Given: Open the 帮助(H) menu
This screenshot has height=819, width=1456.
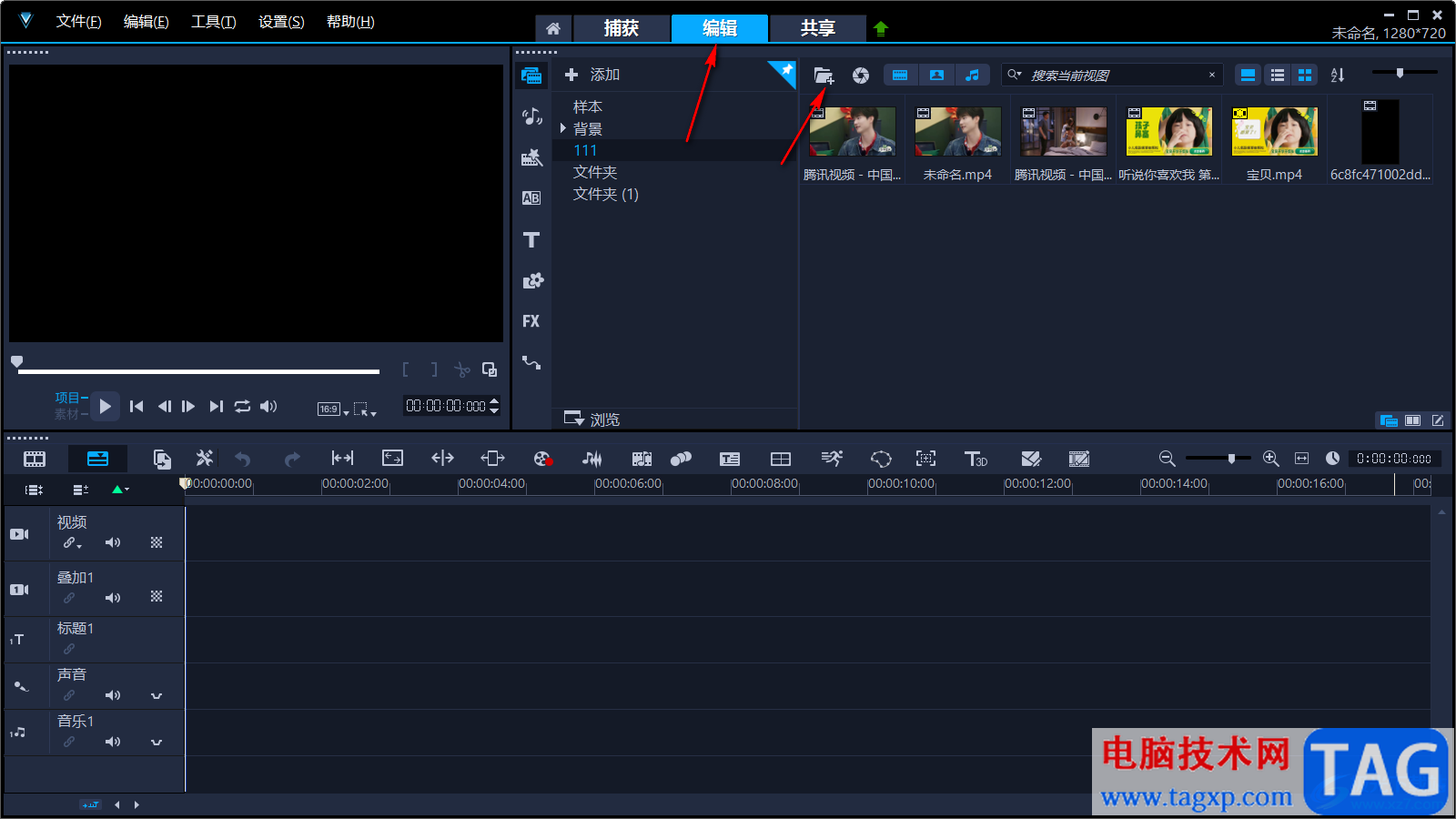Looking at the screenshot, I should point(350,22).
